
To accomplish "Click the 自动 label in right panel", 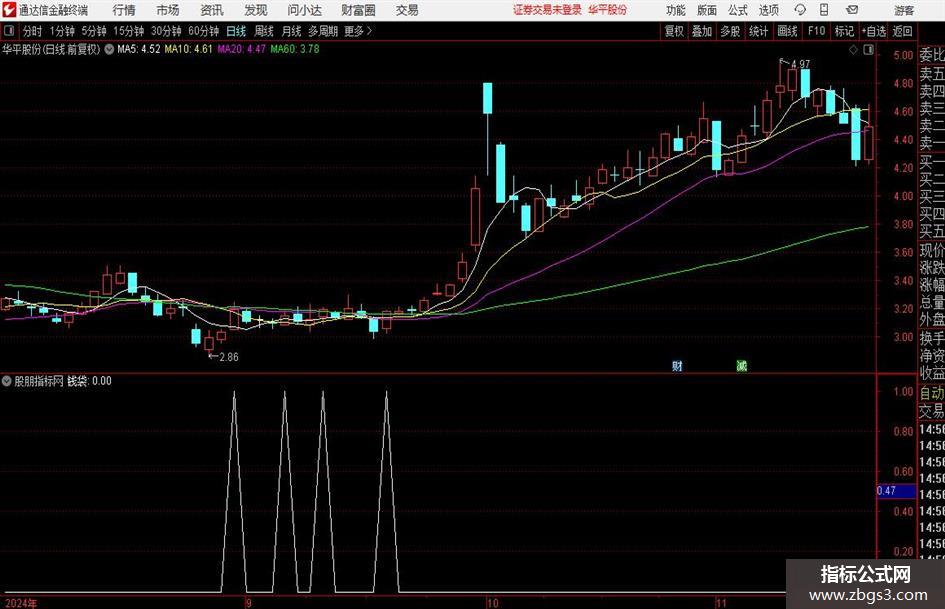I will pyautogui.click(x=932, y=393).
